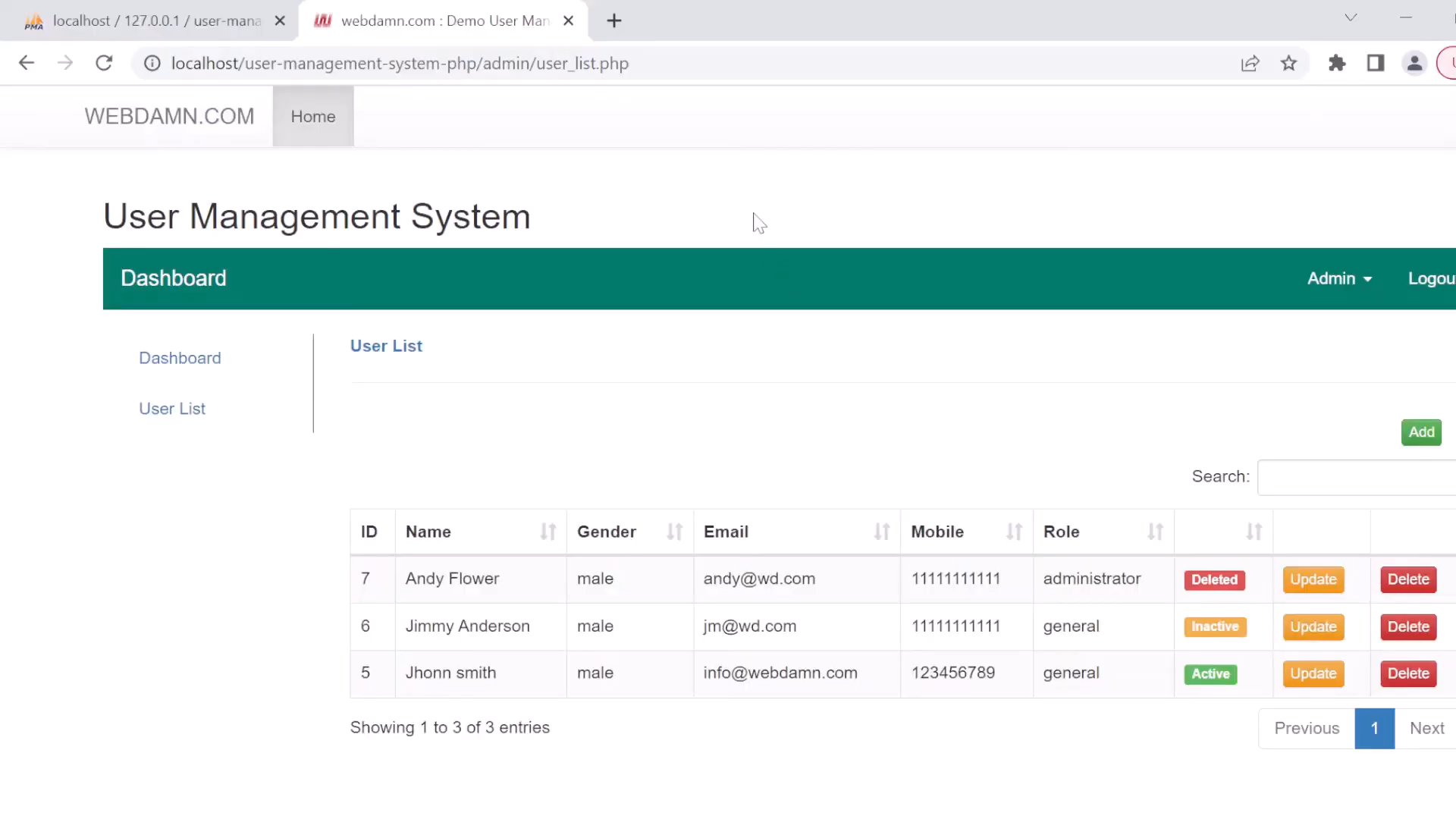
Task: Expand the Admin dropdown menu
Action: tap(1339, 278)
